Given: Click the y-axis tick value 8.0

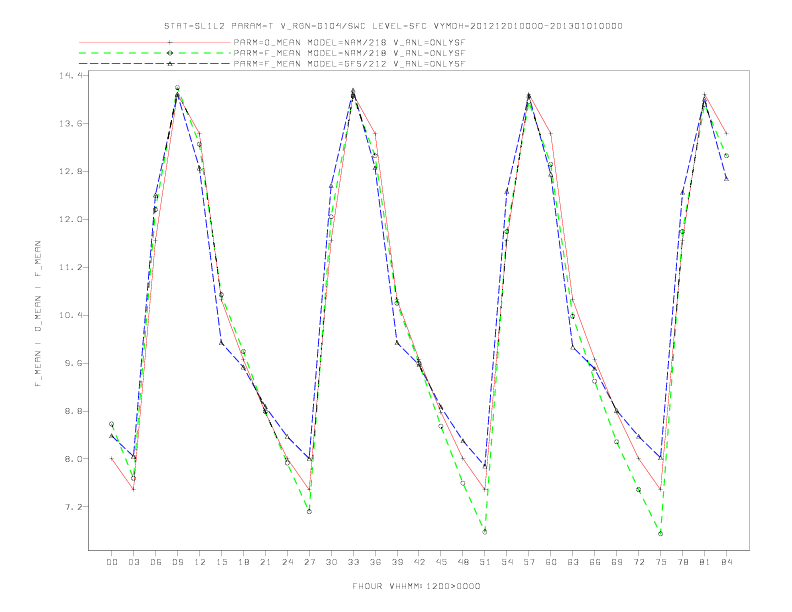Looking at the screenshot, I should (73, 459).
